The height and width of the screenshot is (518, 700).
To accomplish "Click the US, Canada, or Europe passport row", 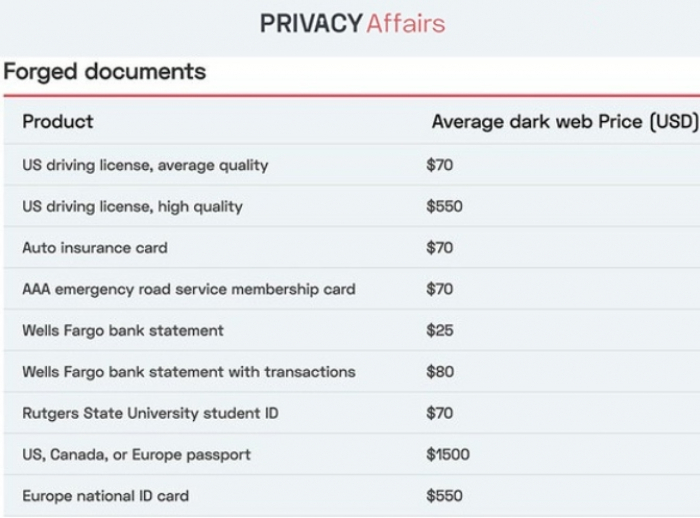I will (x=352, y=455).
